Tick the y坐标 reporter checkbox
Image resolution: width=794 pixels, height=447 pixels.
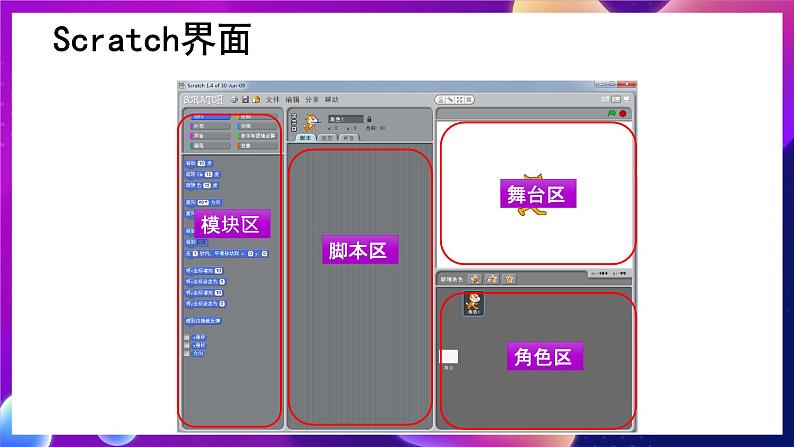186,345
